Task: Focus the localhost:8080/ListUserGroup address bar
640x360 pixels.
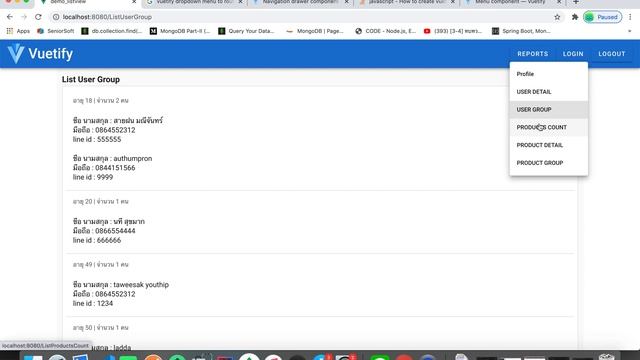Action: tap(302, 17)
